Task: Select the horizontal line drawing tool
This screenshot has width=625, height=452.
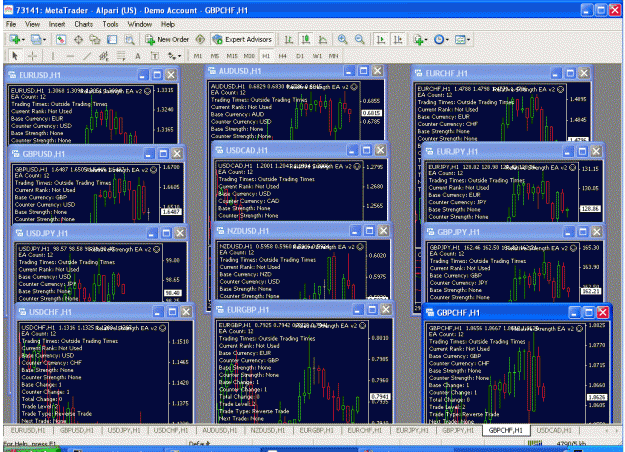Action: pyautogui.click(x=70, y=56)
